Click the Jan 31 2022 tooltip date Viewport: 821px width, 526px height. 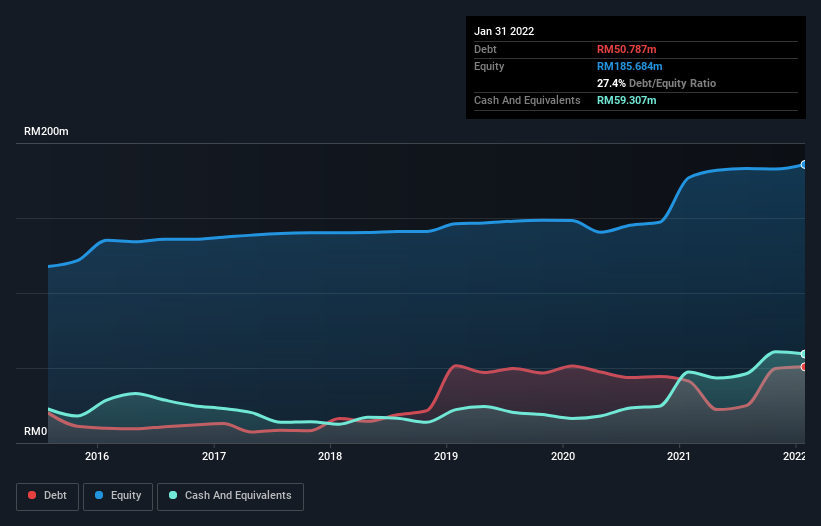pyautogui.click(x=504, y=31)
